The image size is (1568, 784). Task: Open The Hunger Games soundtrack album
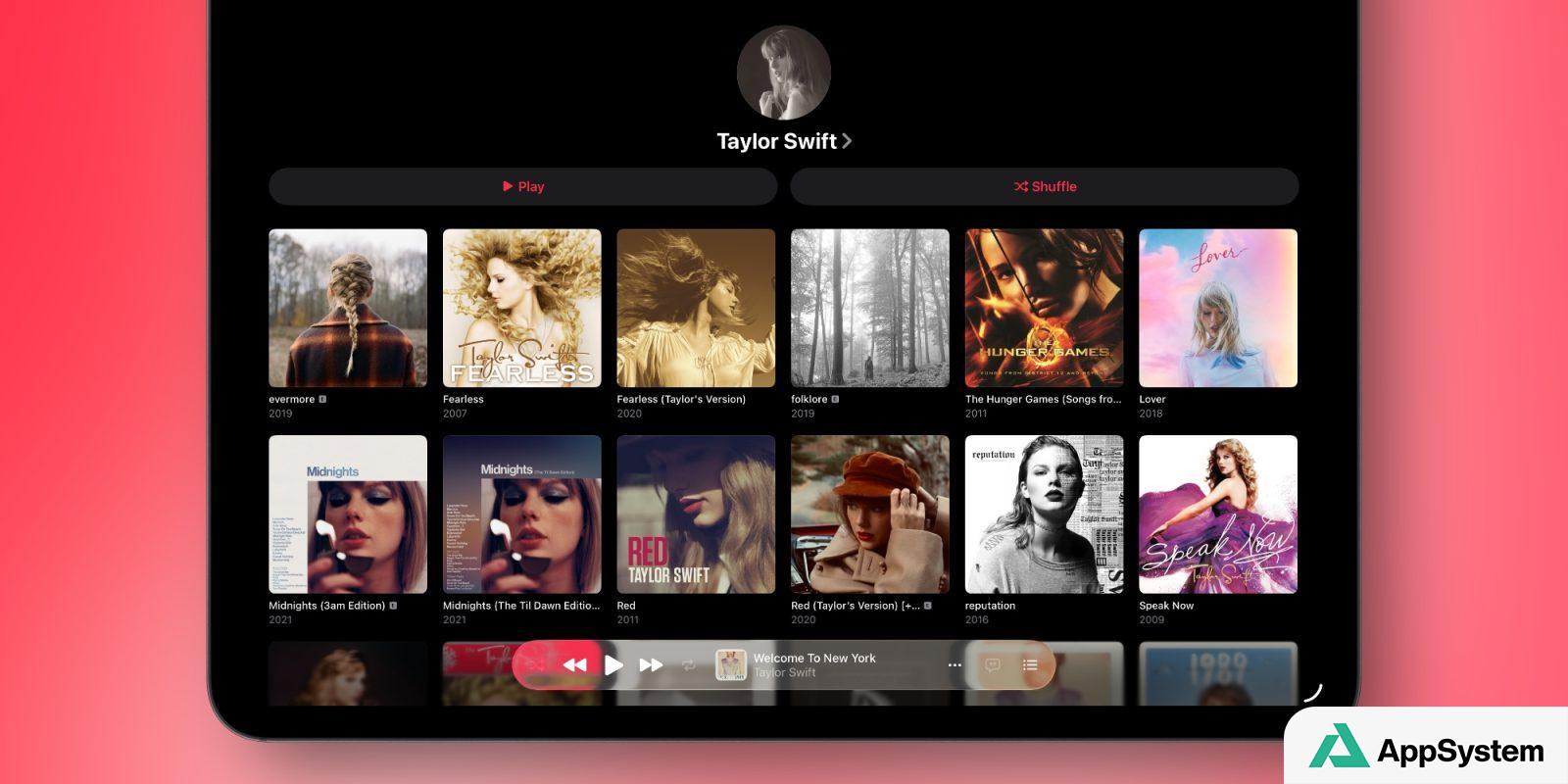tap(1044, 308)
